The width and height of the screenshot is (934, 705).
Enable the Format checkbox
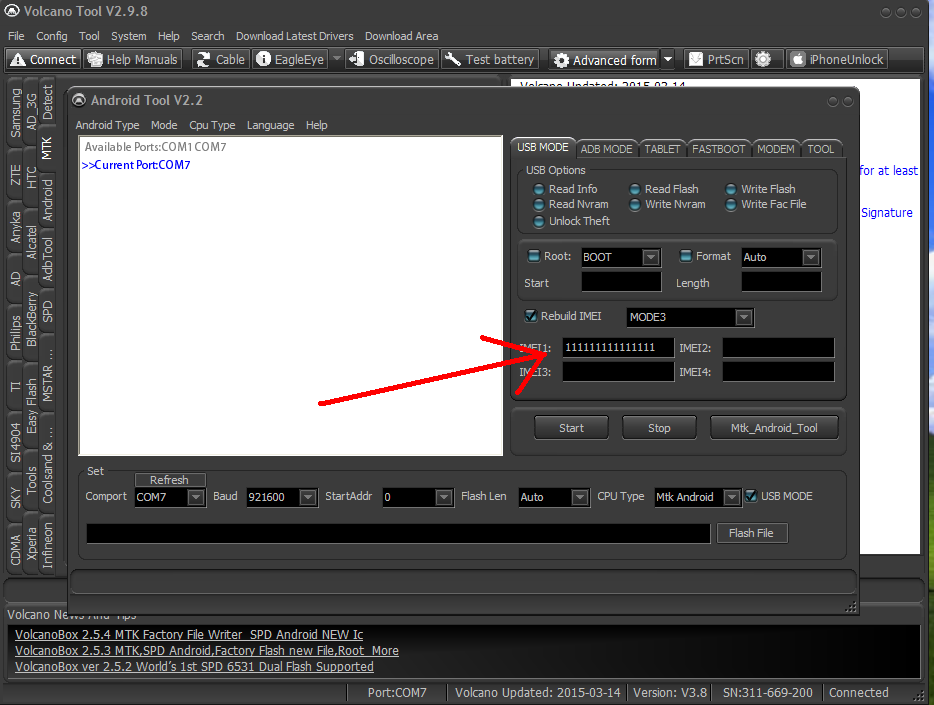[x=686, y=256]
